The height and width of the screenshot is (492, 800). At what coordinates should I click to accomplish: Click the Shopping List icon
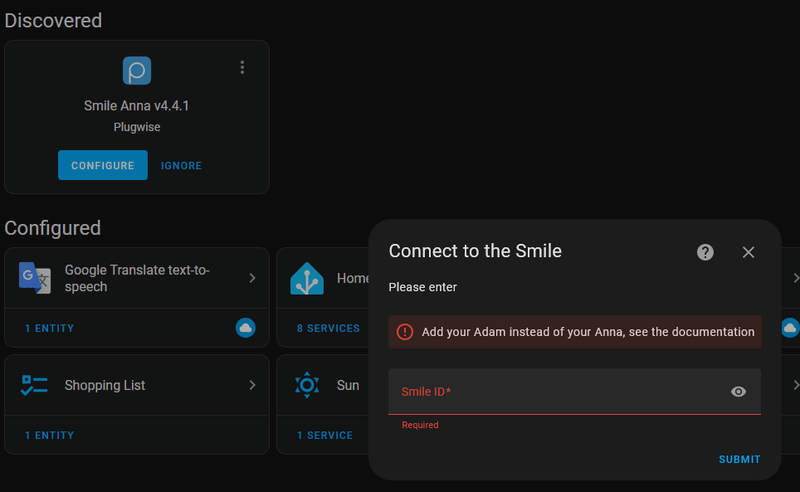click(35, 385)
